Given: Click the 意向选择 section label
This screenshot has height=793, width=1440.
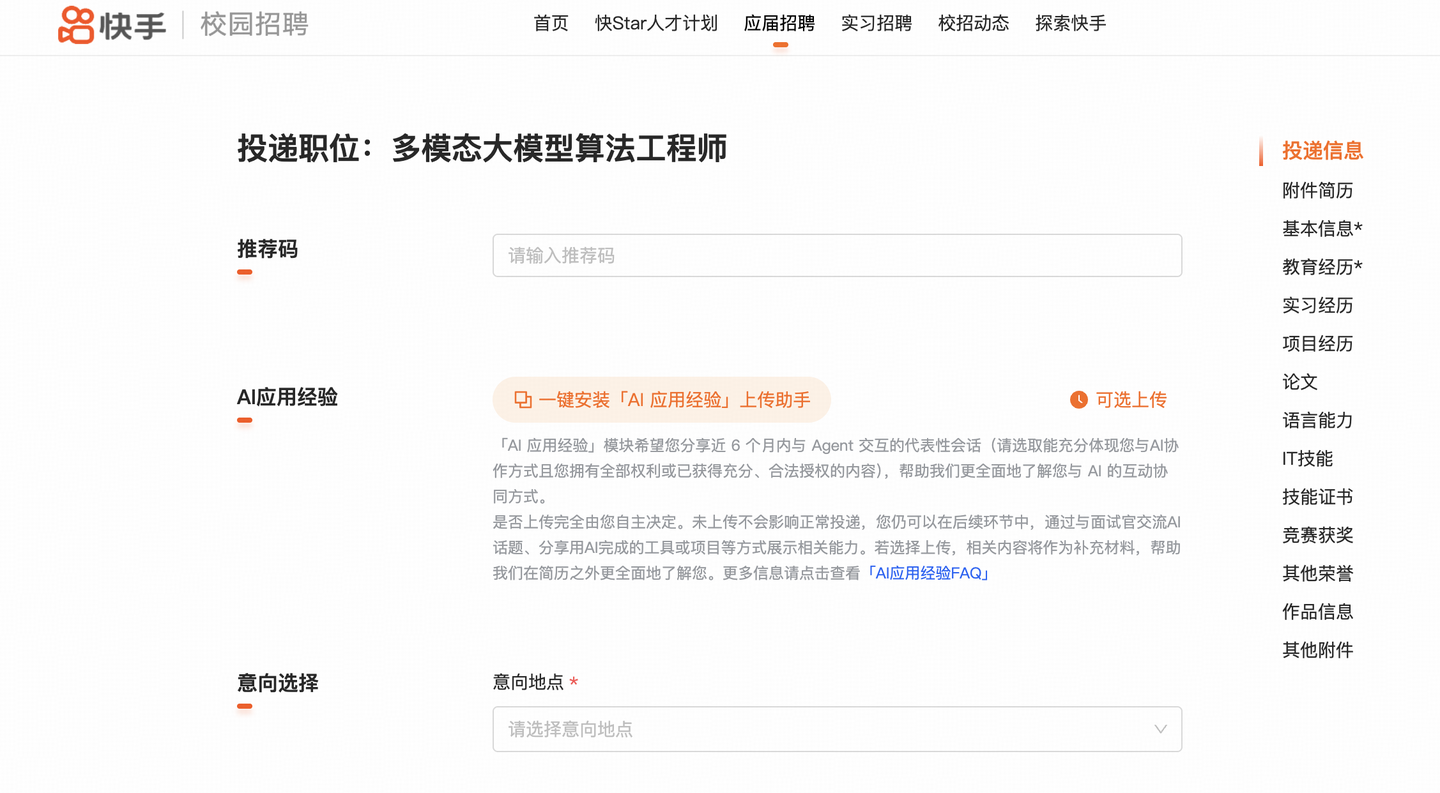Looking at the screenshot, I should pyautogui.click(x=277, y=683).
